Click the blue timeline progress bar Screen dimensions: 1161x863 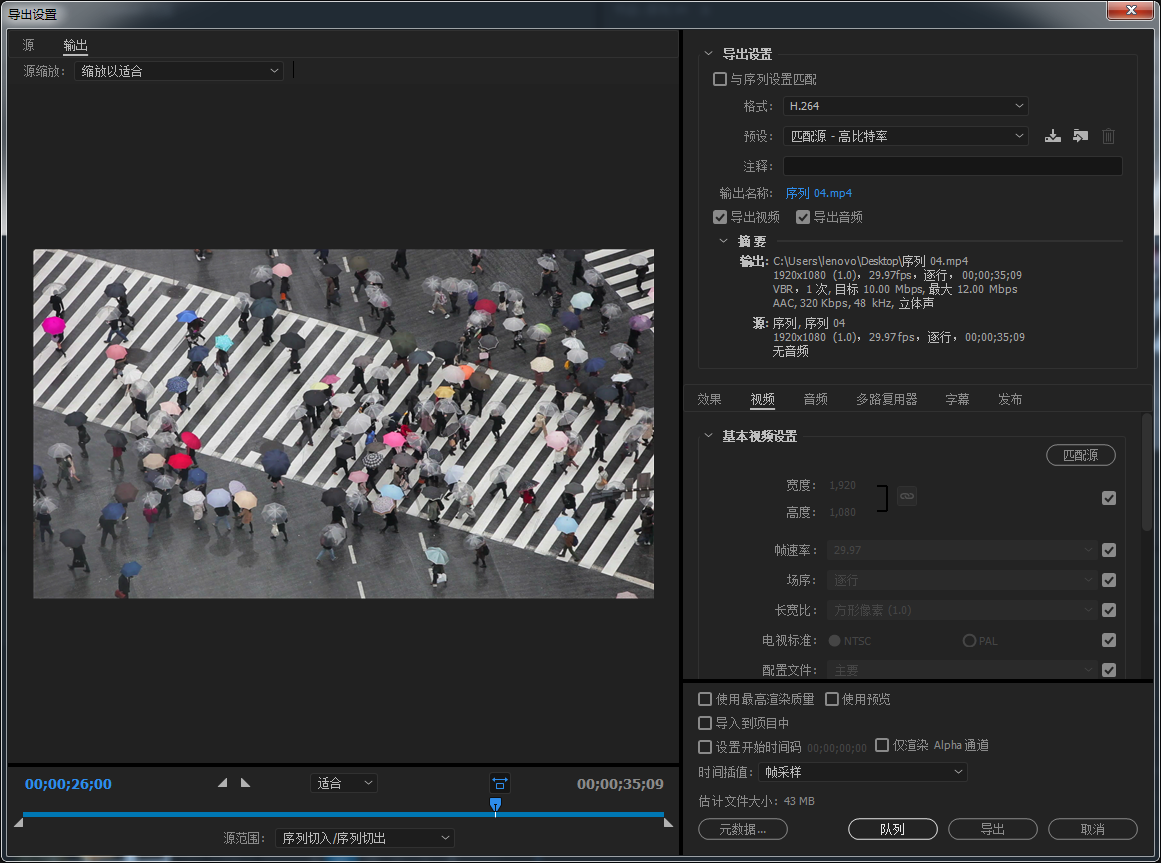[343, 815]
